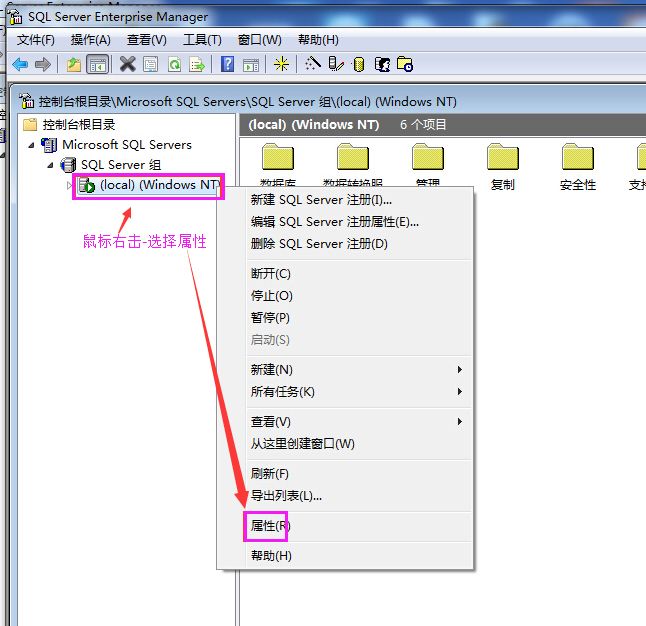Click the New database cylinder icon
The image size is (646, 626).
coord(359,64)
